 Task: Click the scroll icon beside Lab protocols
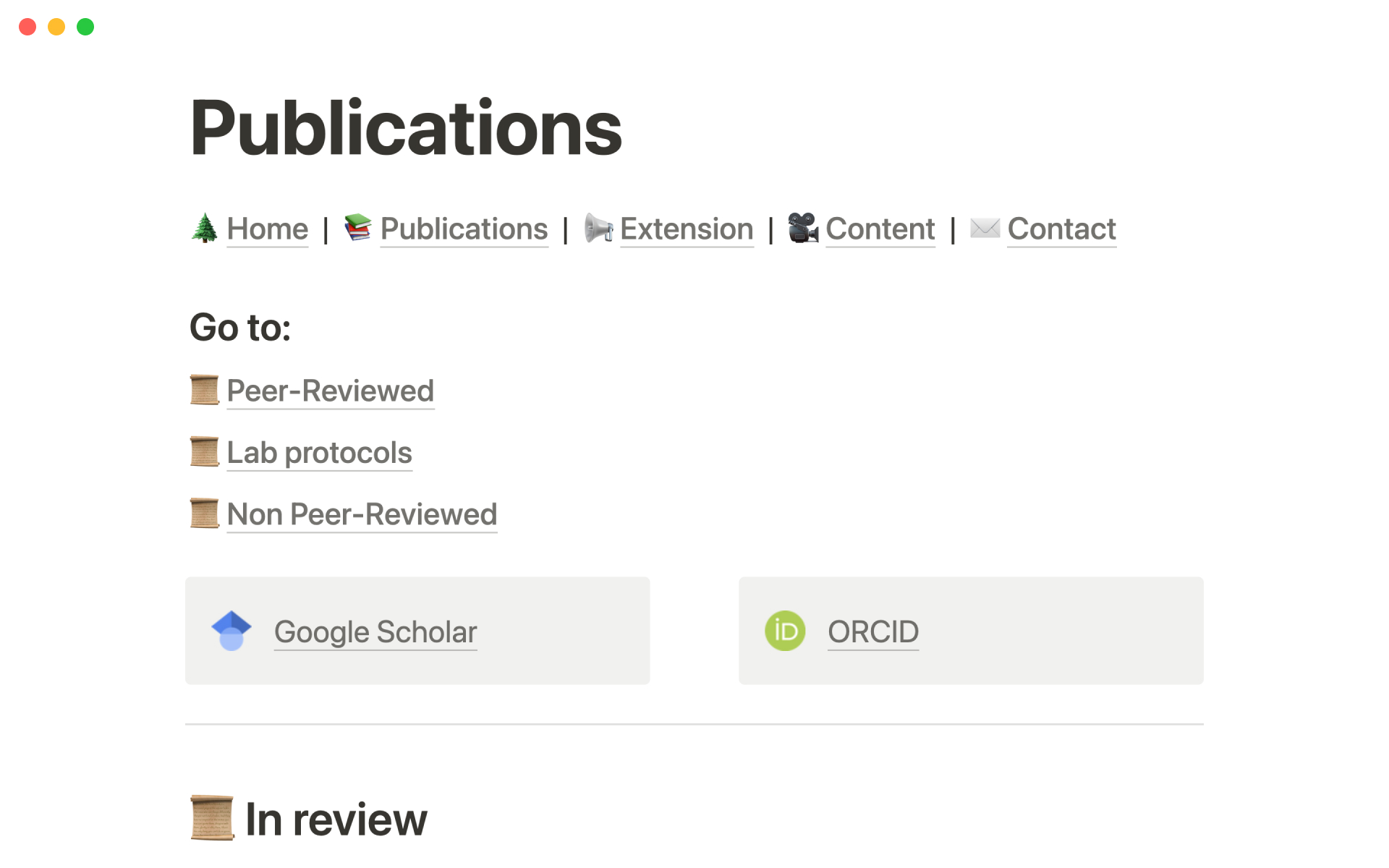point(205,452)
